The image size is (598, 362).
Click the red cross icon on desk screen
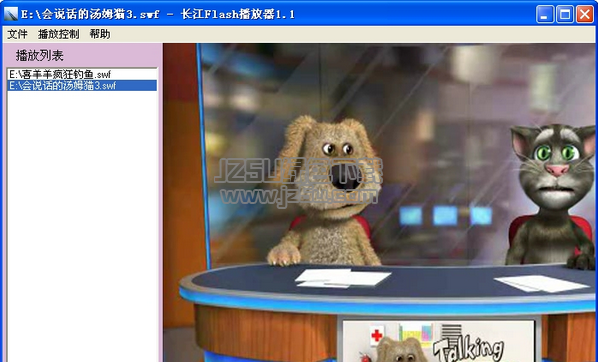tap(377, 336)
